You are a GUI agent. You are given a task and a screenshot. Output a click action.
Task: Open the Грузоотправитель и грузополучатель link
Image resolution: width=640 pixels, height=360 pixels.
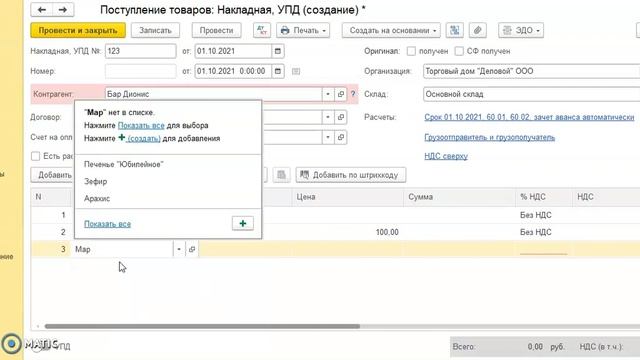(489, 137)
